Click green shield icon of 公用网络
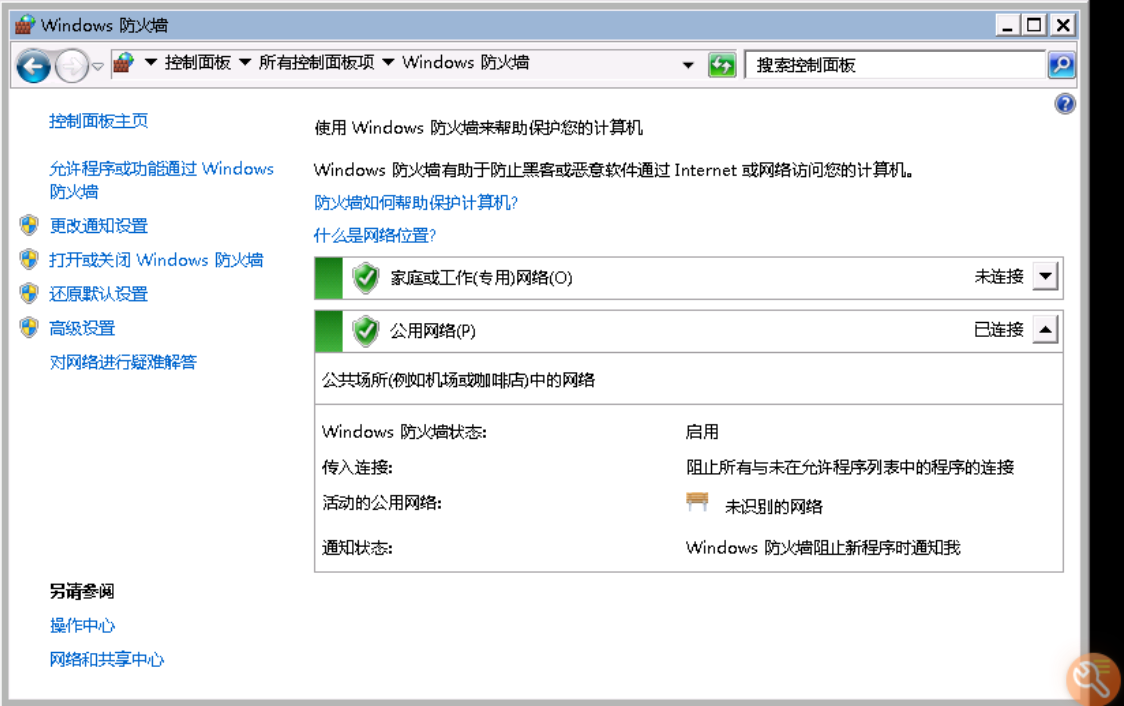The image size is (1124, 706). click(366, 330)
